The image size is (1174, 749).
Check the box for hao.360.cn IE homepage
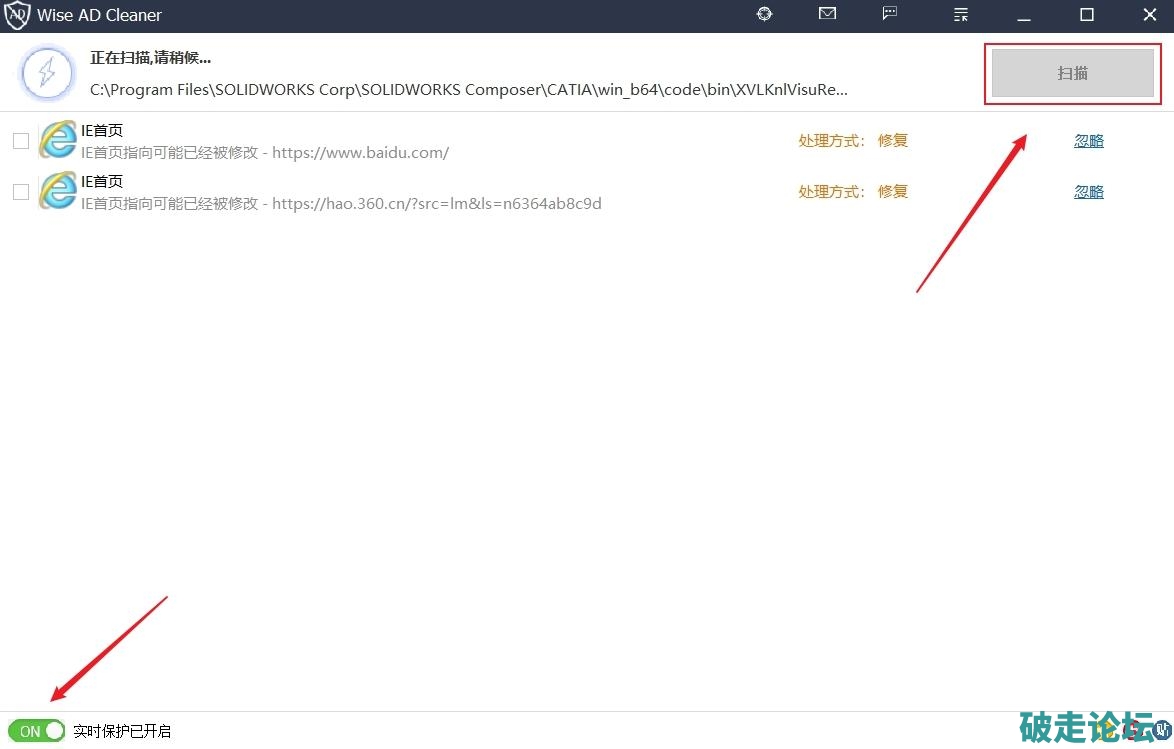(x=21, y=192)
